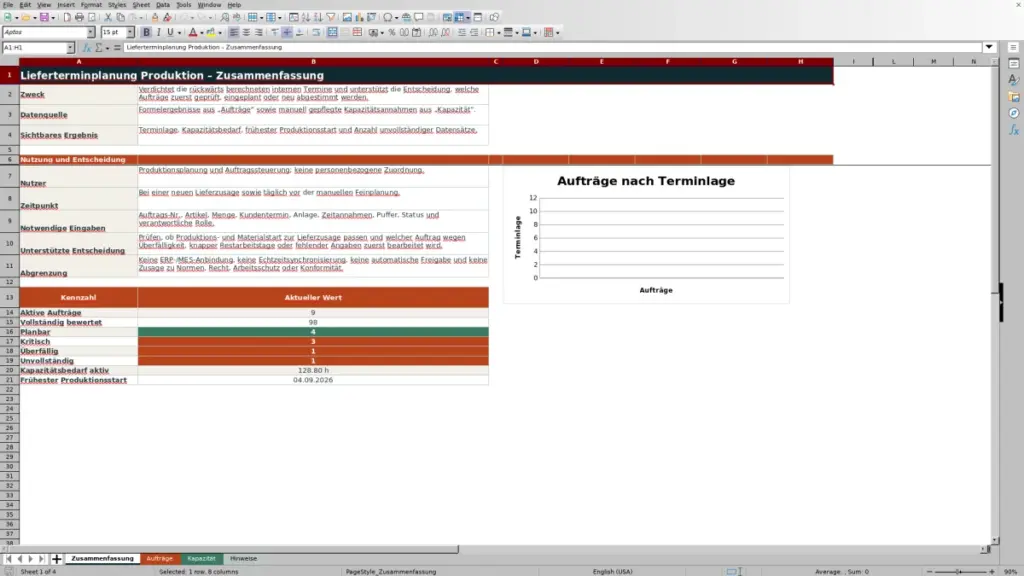Switch to the Aufträge sheet tab
Image resolution: width=1024 pixels, height=576 pixels.
pyautogui.click(x=159, y=559)
